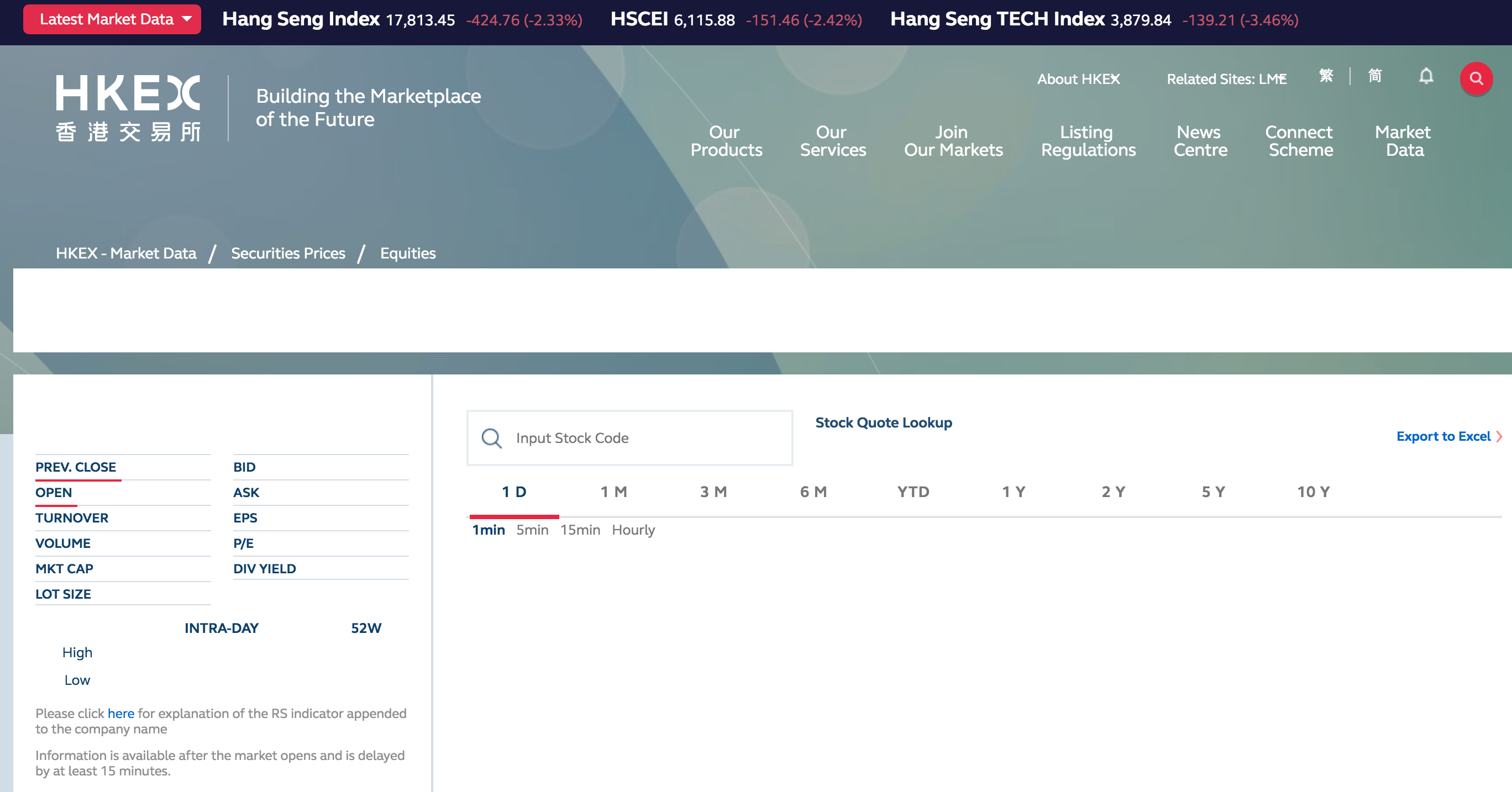Click the ASK label

coord(246,492)
